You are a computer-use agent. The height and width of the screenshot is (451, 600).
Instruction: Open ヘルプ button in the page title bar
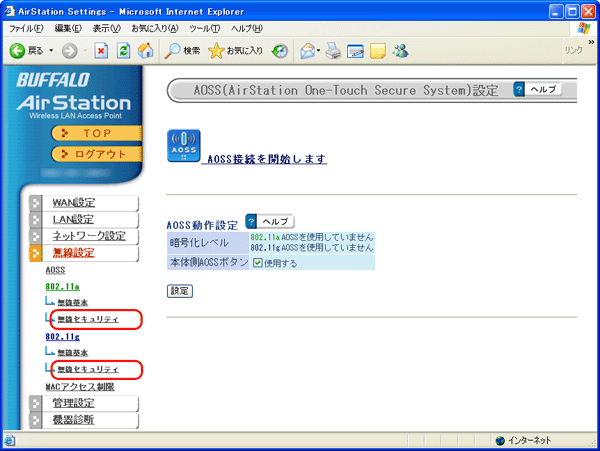pyautogui.click(x=538, y=90)
